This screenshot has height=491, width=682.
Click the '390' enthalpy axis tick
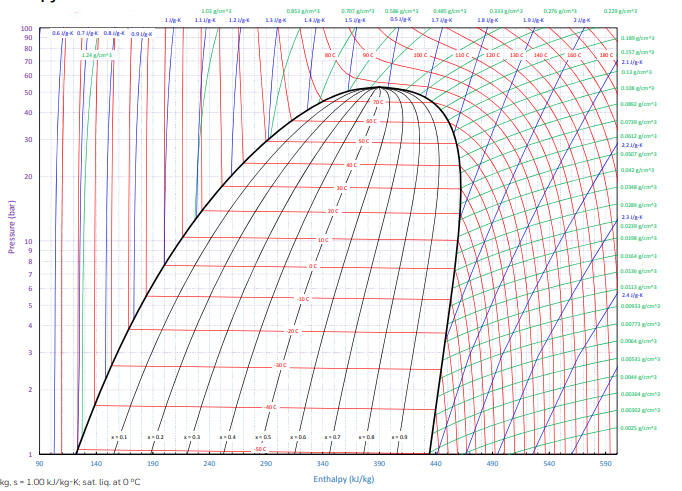(379, 464)
